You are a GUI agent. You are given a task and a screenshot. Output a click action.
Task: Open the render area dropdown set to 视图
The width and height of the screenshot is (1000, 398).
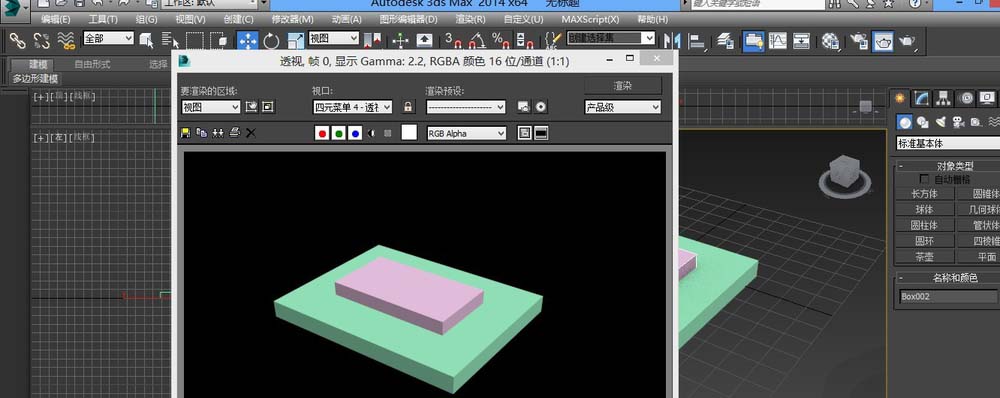[x=210, y=107]
